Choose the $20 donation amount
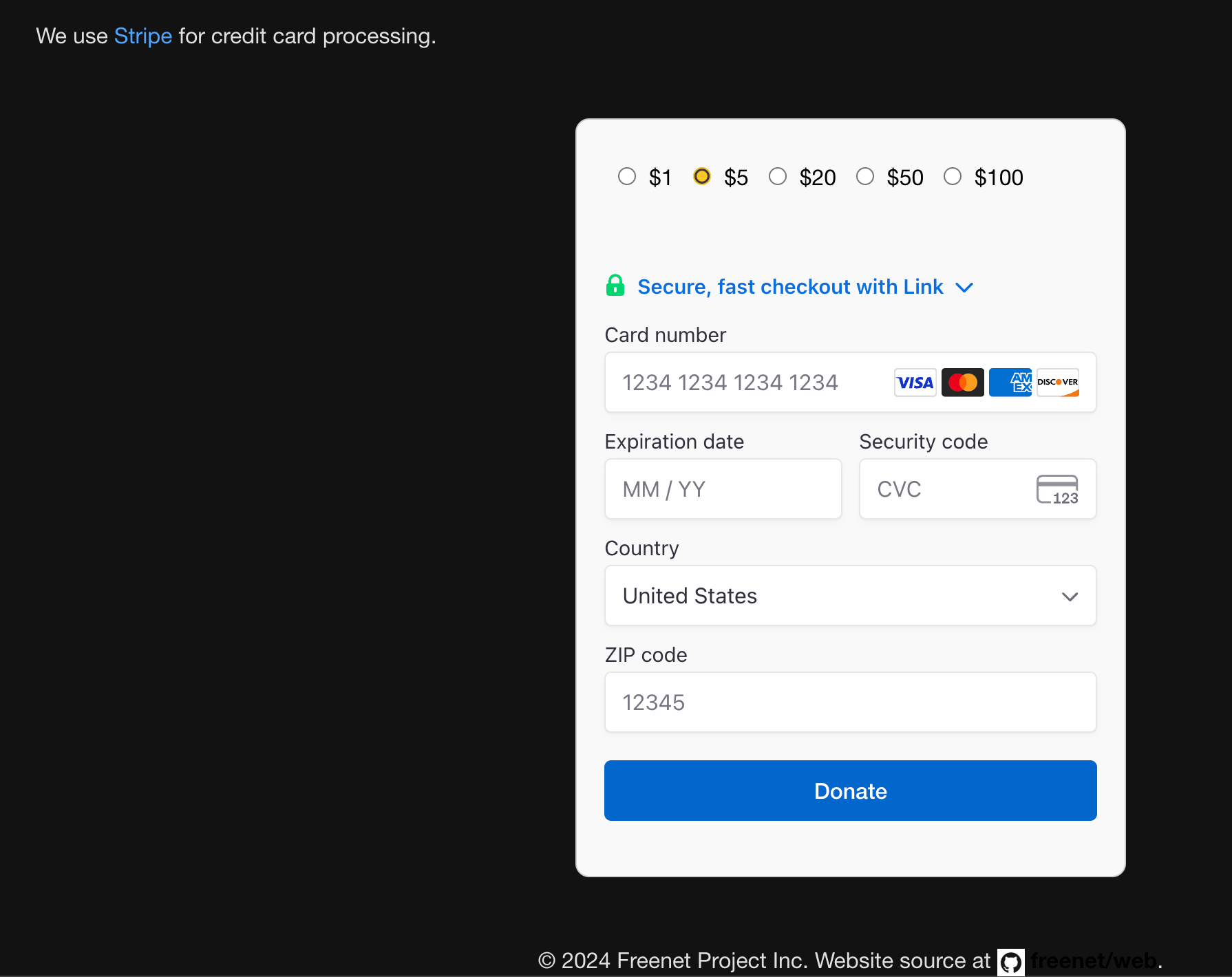The image size is (1232, 977). click(x=778, y=177)
